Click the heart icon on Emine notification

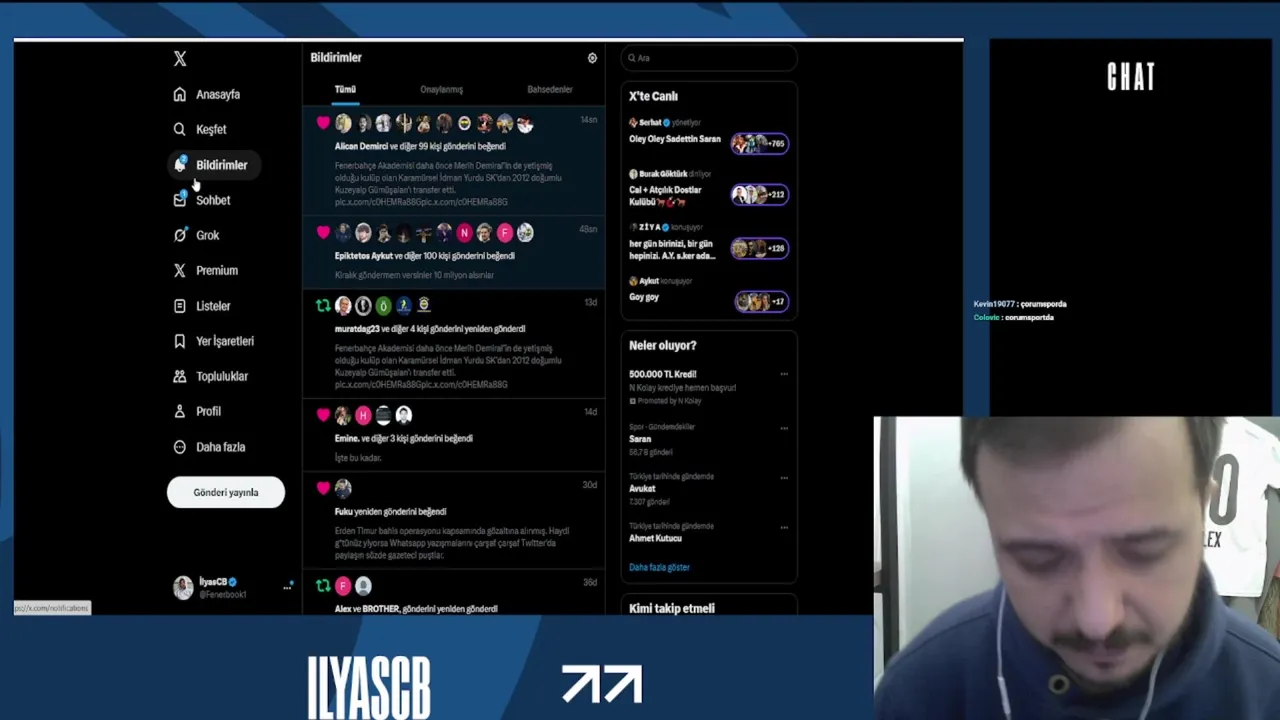pyautogui.click(x=323, y=414)
